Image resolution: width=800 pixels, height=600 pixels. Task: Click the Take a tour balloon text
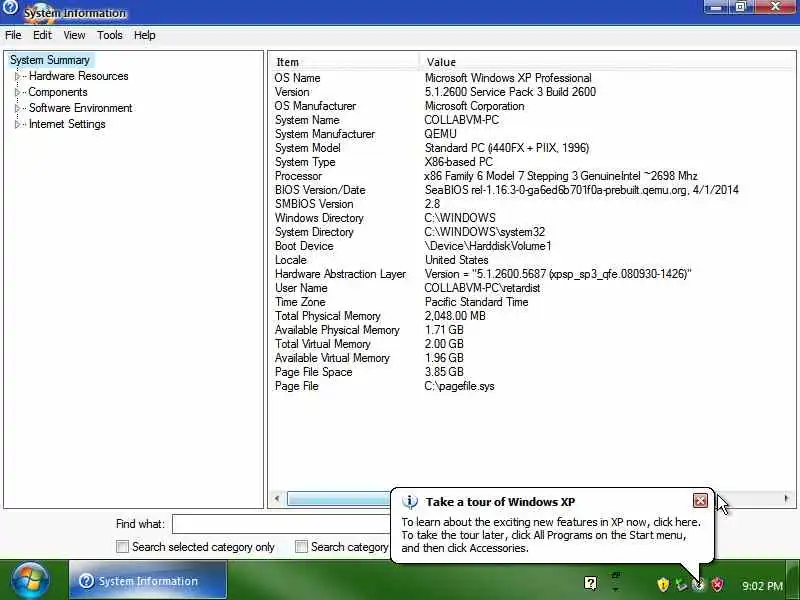click(x=551, y=535)
